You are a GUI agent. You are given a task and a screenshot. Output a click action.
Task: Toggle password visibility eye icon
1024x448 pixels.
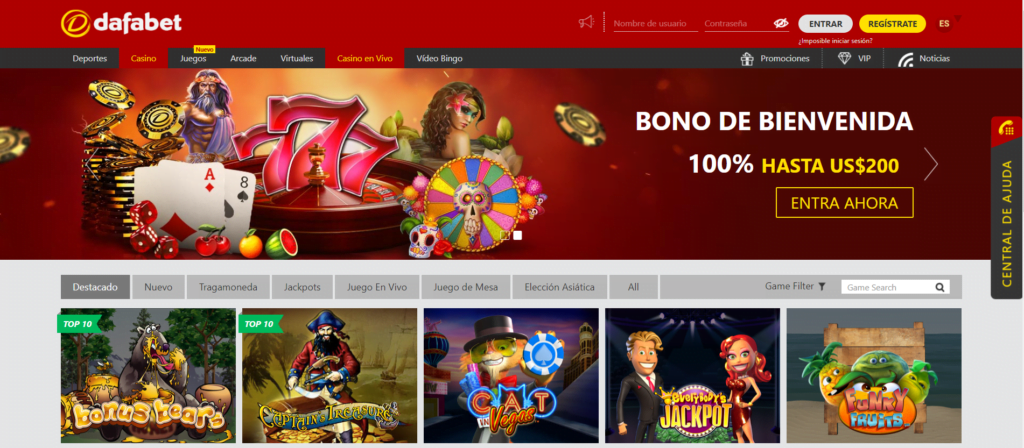tap(781, 24)
